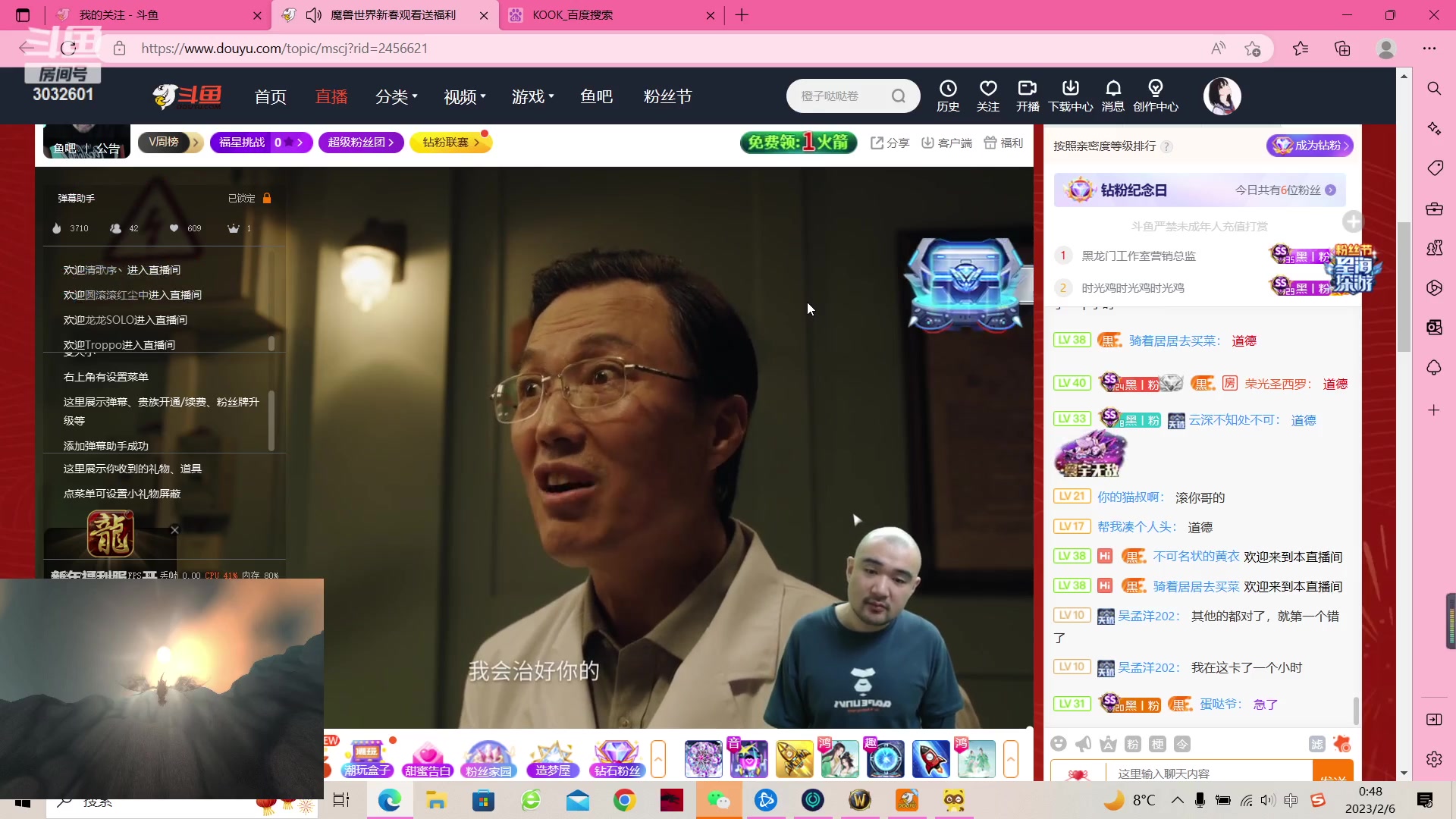
Task: Open WeChat from the taskbar
Action: click(x=718, y=800)
